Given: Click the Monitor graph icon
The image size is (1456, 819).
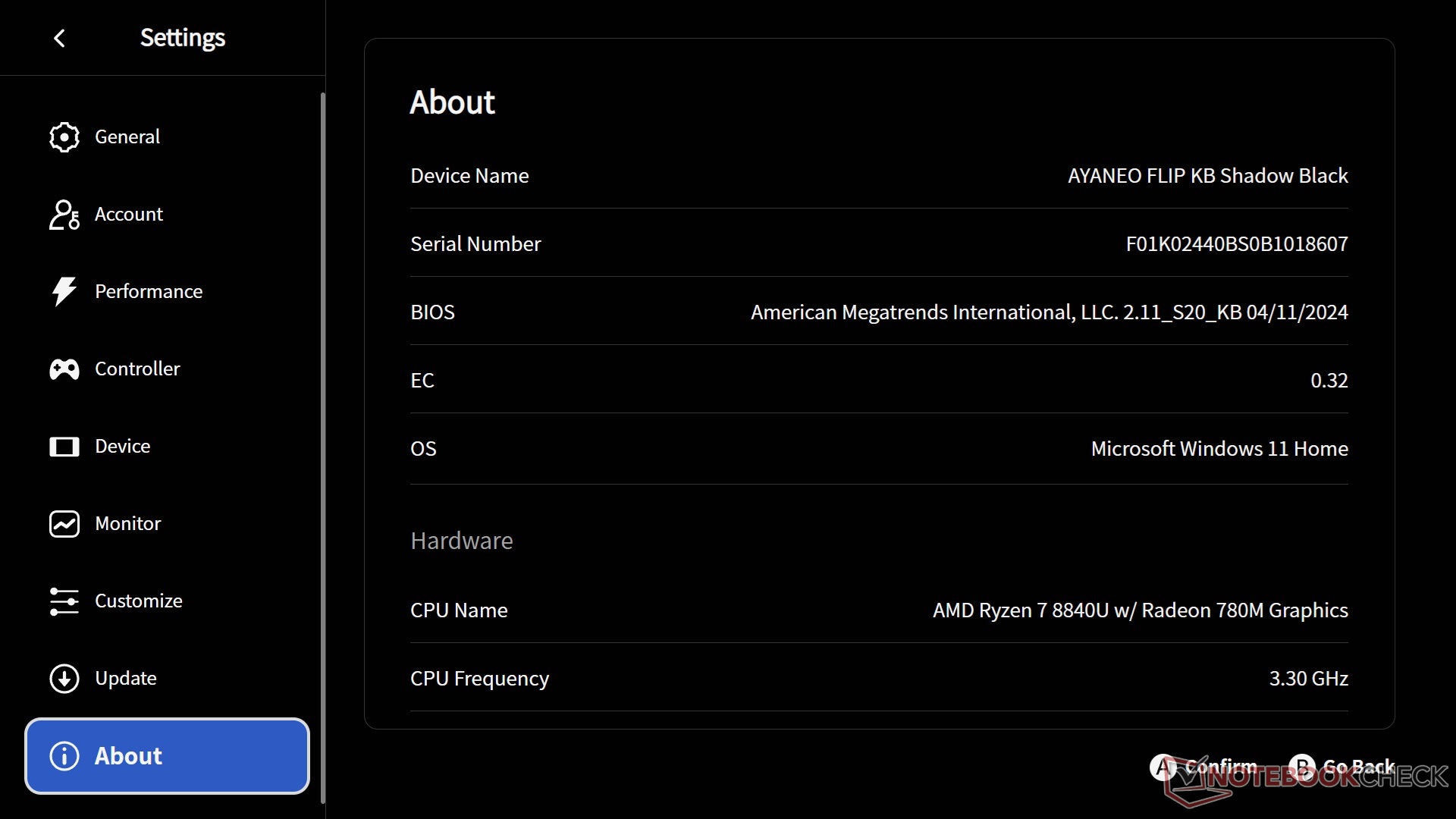Looking at the screenshot, I should pos(64,524).
